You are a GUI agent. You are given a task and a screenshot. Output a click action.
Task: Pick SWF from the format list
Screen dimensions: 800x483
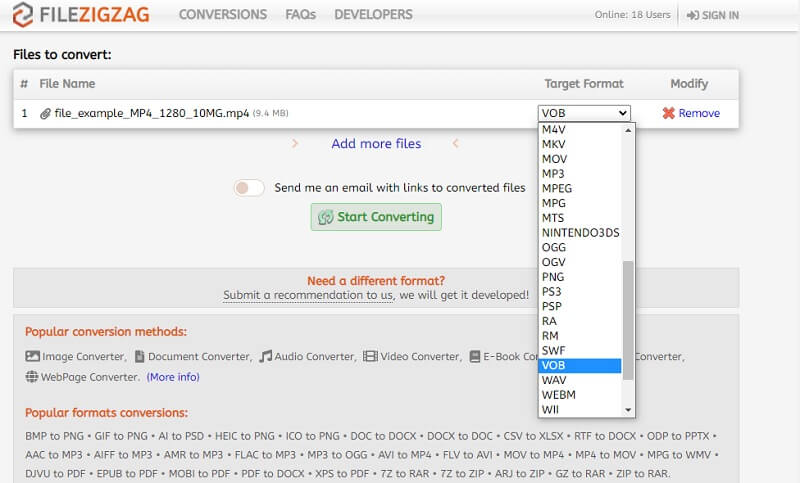point(580,351)
